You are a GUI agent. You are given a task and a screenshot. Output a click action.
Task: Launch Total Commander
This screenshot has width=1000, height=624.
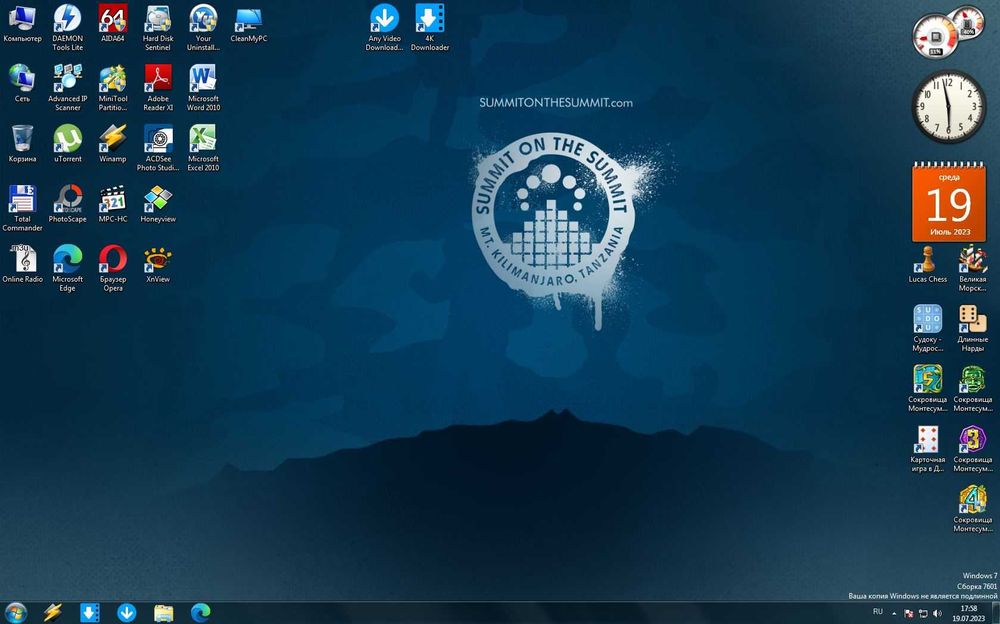[x=22, y=208]
